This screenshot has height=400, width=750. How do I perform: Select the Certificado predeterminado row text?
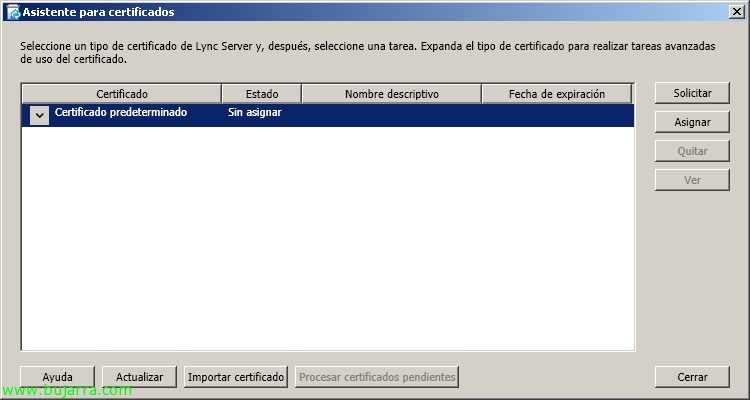[121, 112]
